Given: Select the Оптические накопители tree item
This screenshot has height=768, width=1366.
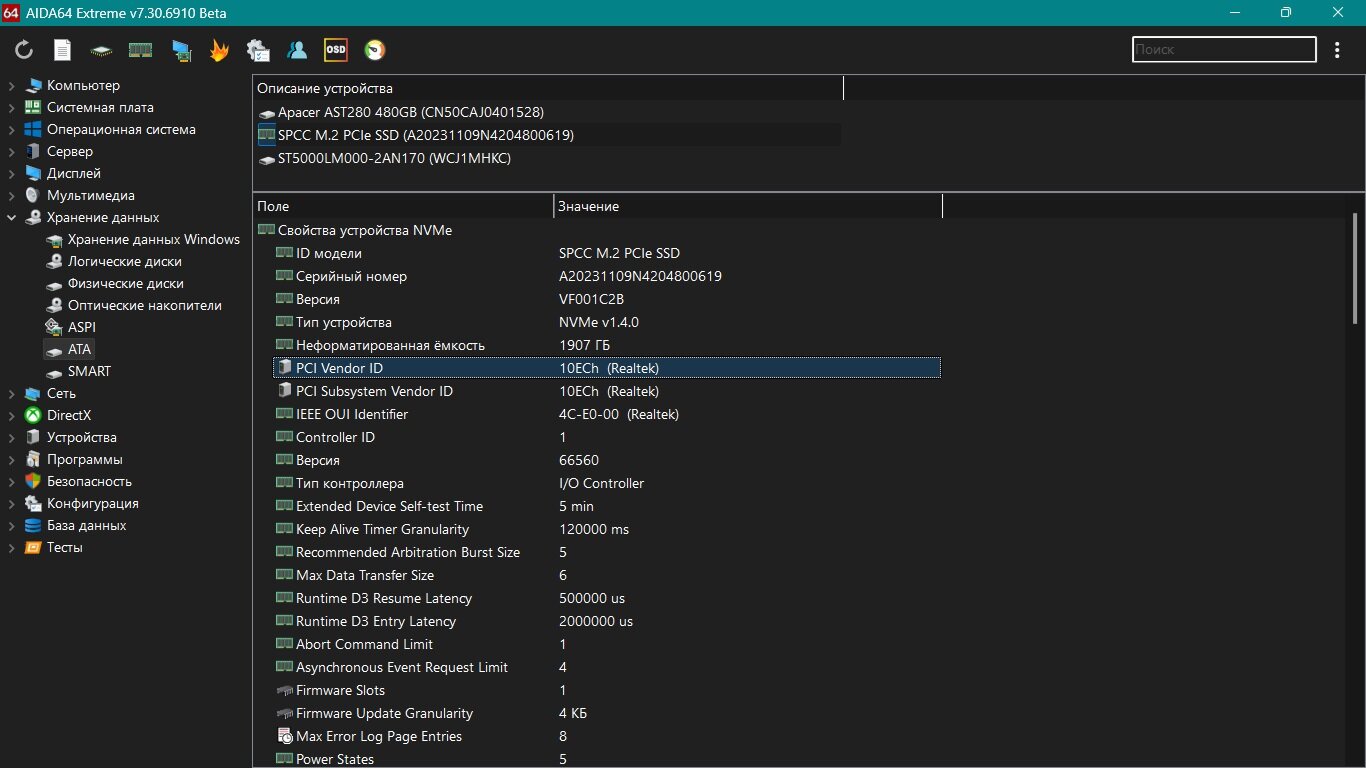Looking at the screenshot, I should (x=134, y=306).
